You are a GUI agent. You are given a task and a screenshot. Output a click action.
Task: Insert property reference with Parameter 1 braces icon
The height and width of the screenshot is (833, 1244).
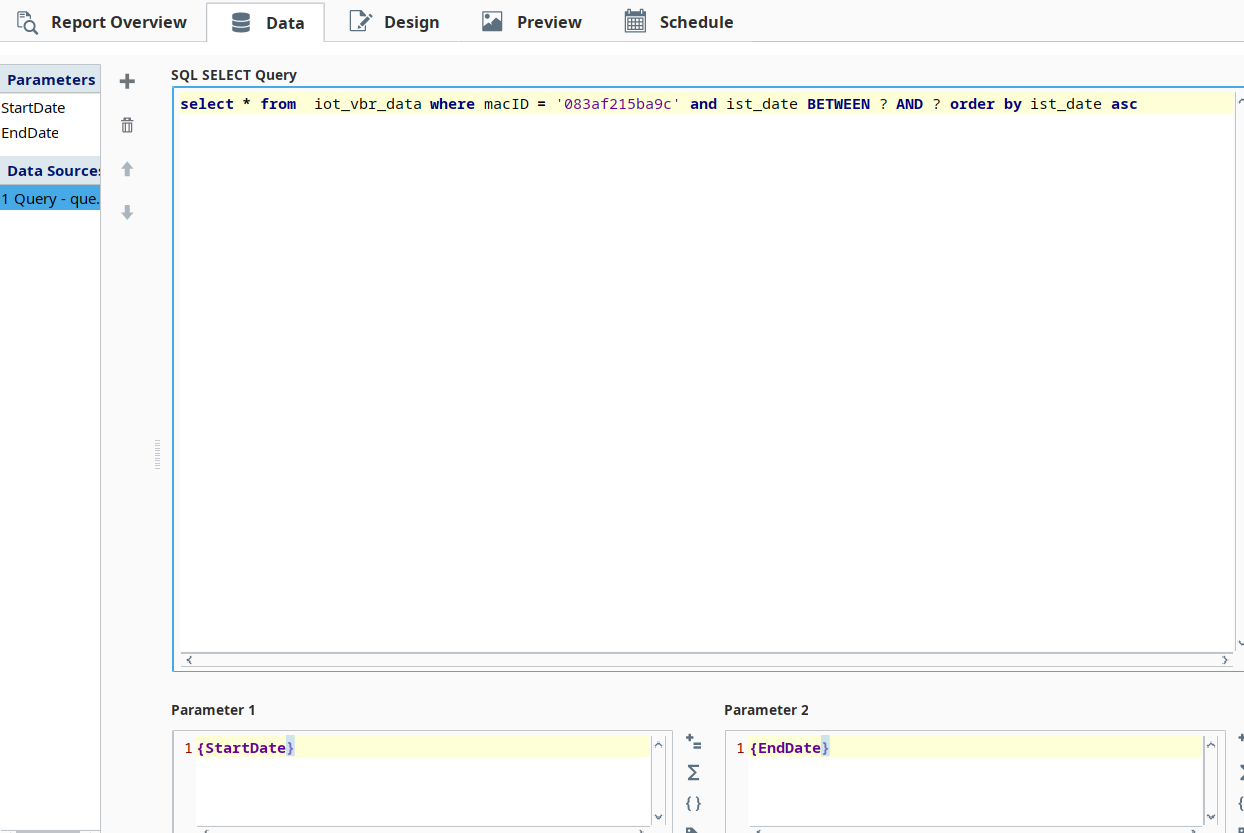(693, 803)
